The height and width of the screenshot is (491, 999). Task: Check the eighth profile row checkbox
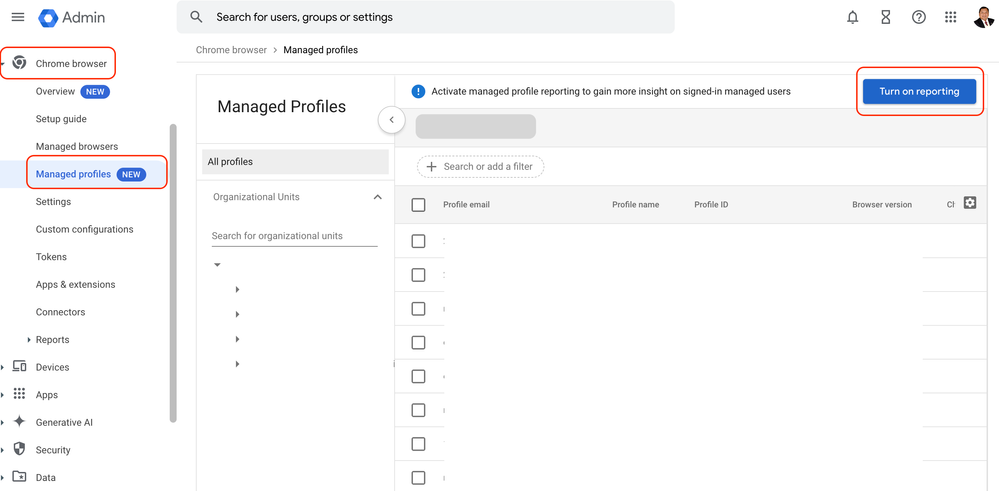[x=418, y=478]
